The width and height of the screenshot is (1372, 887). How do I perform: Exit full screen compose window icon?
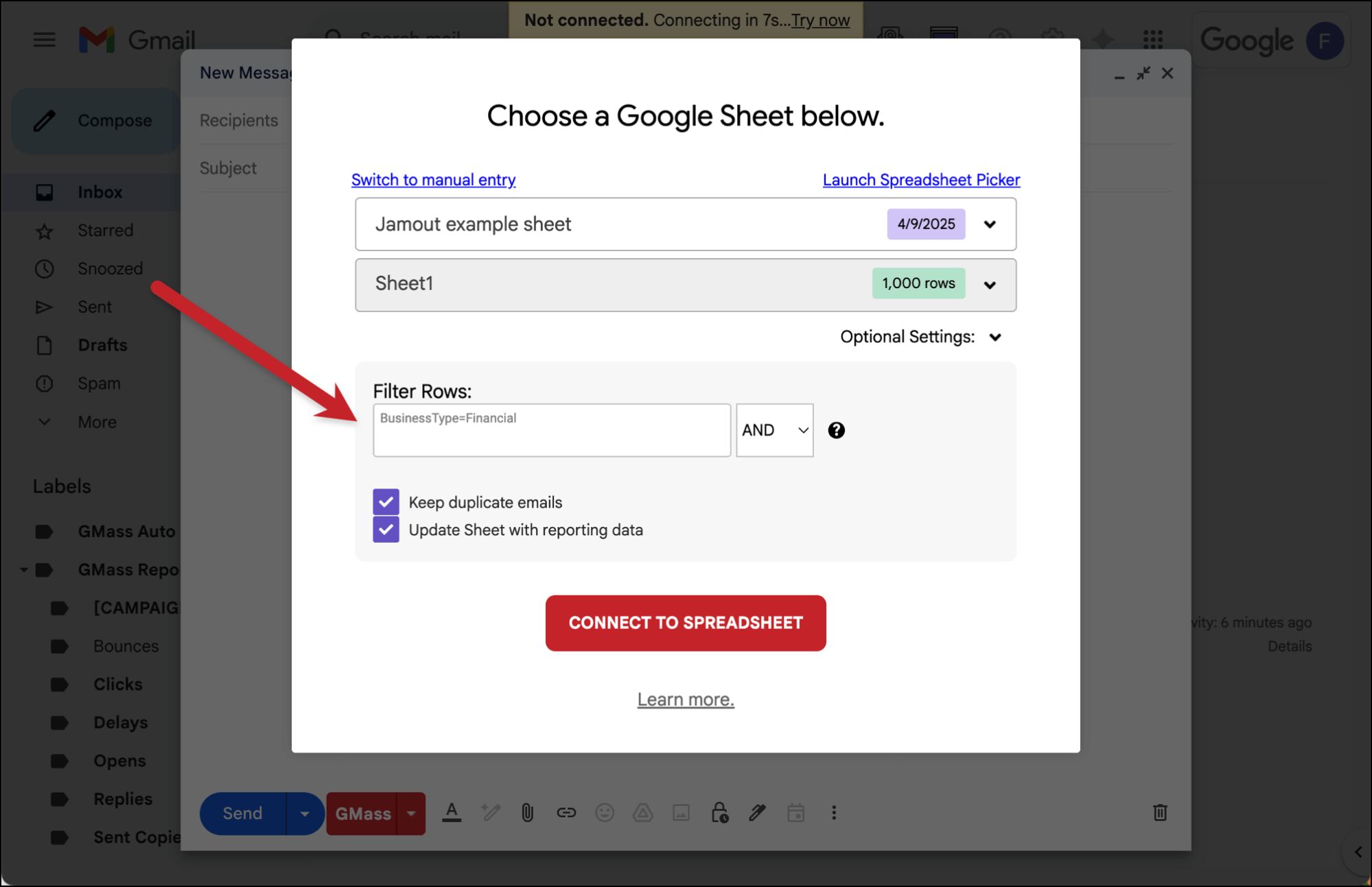(x=1143, y=73)
